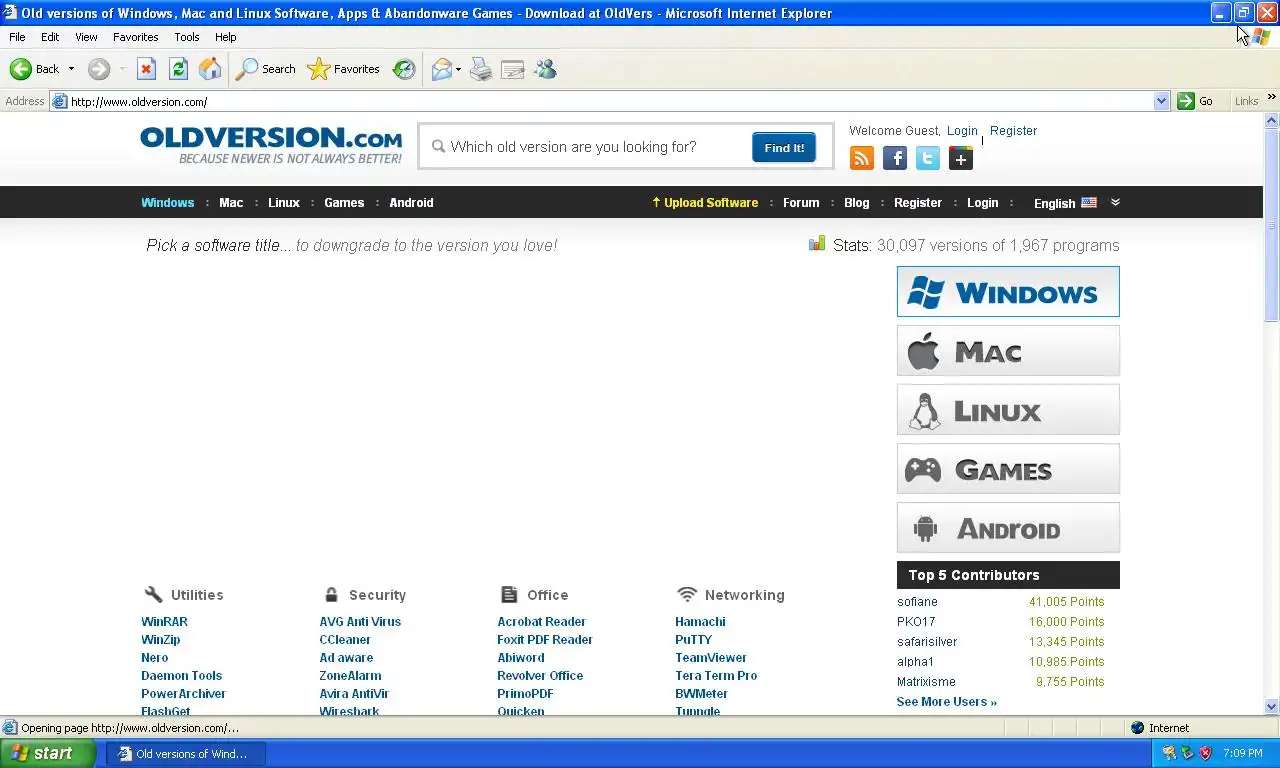The image size is (1280, 768).
Task: Click the Forward arrow toolbar icon
Action: (x=98, y=69)
